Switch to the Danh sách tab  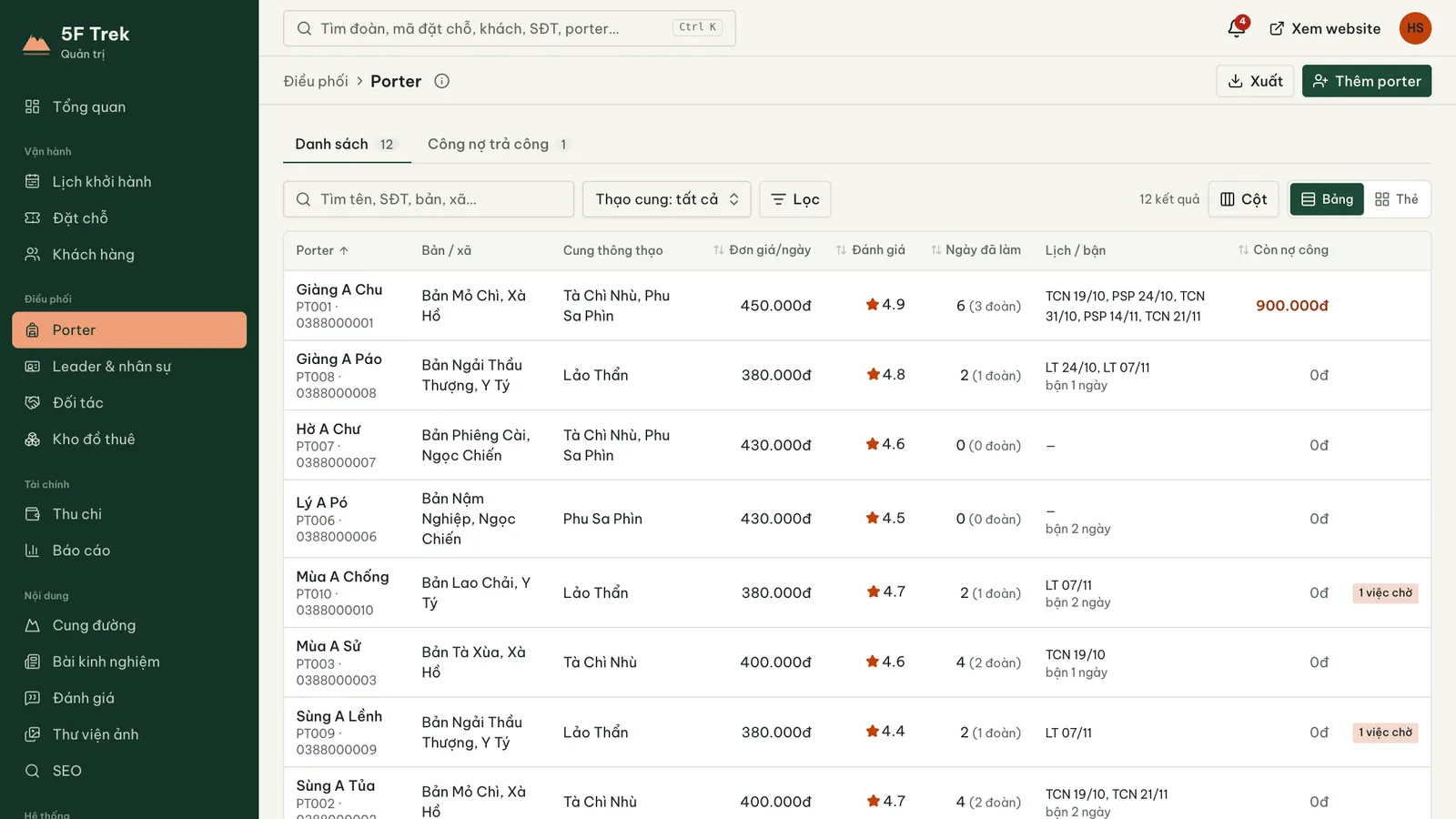(346, 144)
